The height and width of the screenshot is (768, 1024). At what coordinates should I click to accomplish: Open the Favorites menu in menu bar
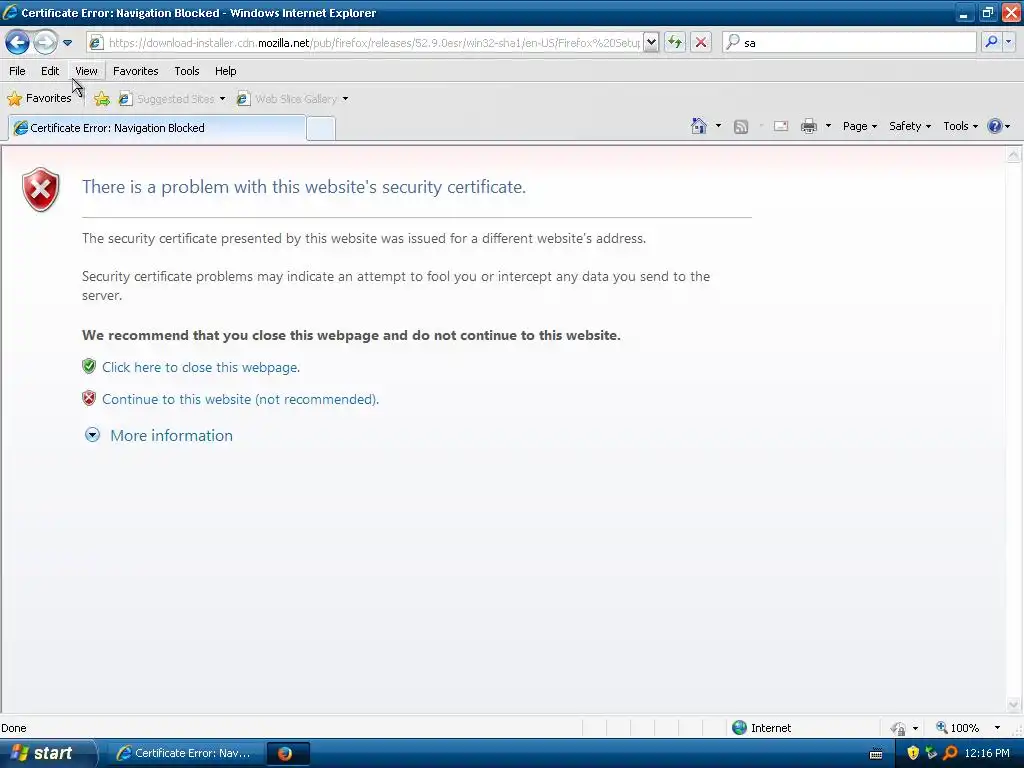tap(136, 71)
